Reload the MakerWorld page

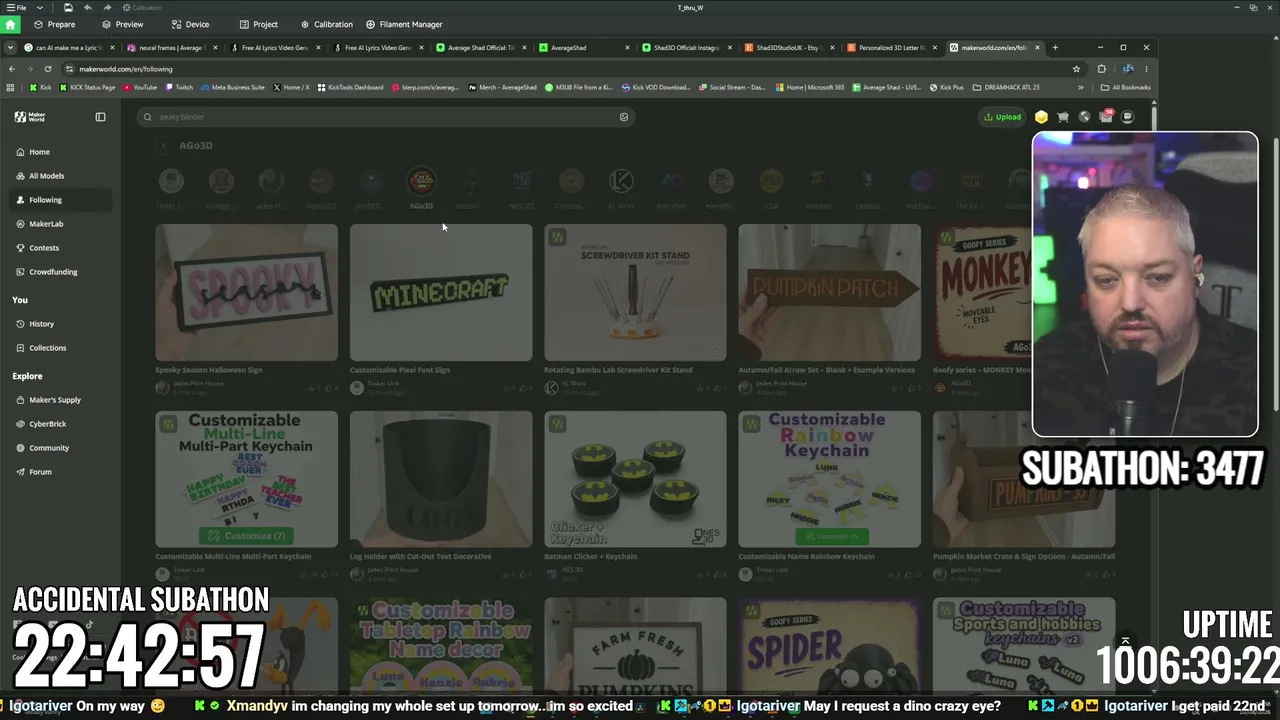coord(47,69)
